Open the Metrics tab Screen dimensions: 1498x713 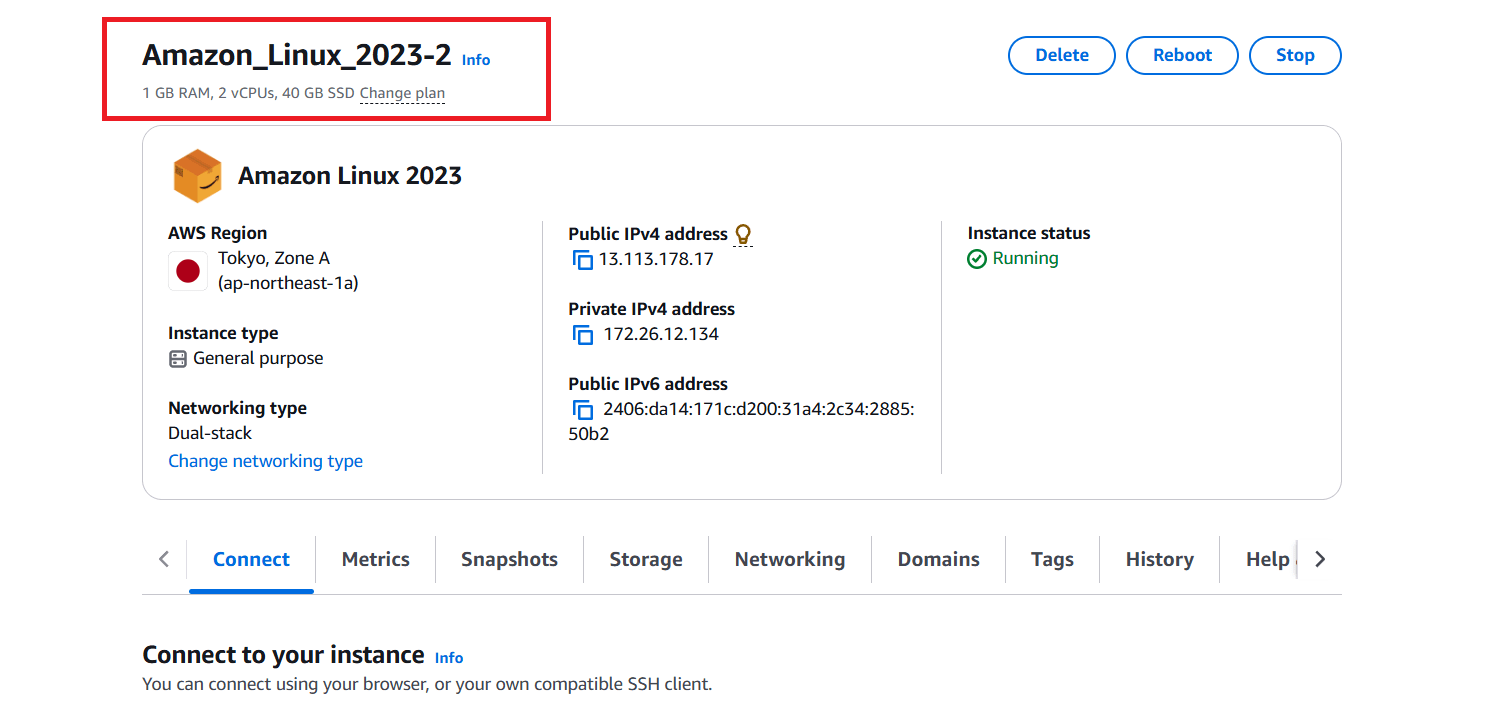[x=376, y=560]
